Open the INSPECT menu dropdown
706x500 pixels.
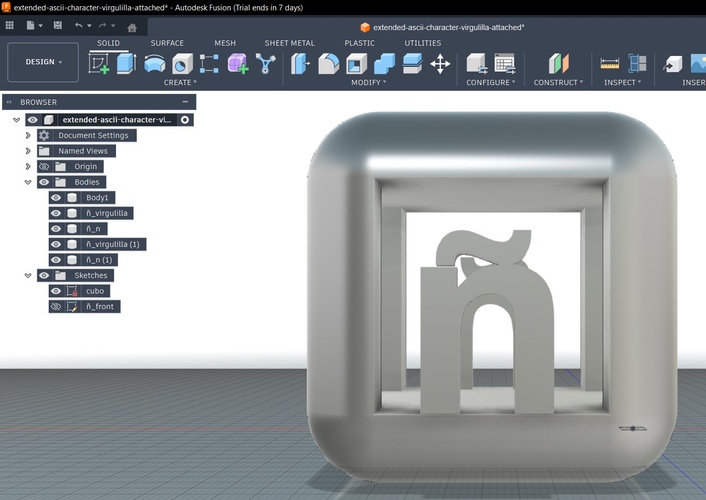tap(622, 82)
